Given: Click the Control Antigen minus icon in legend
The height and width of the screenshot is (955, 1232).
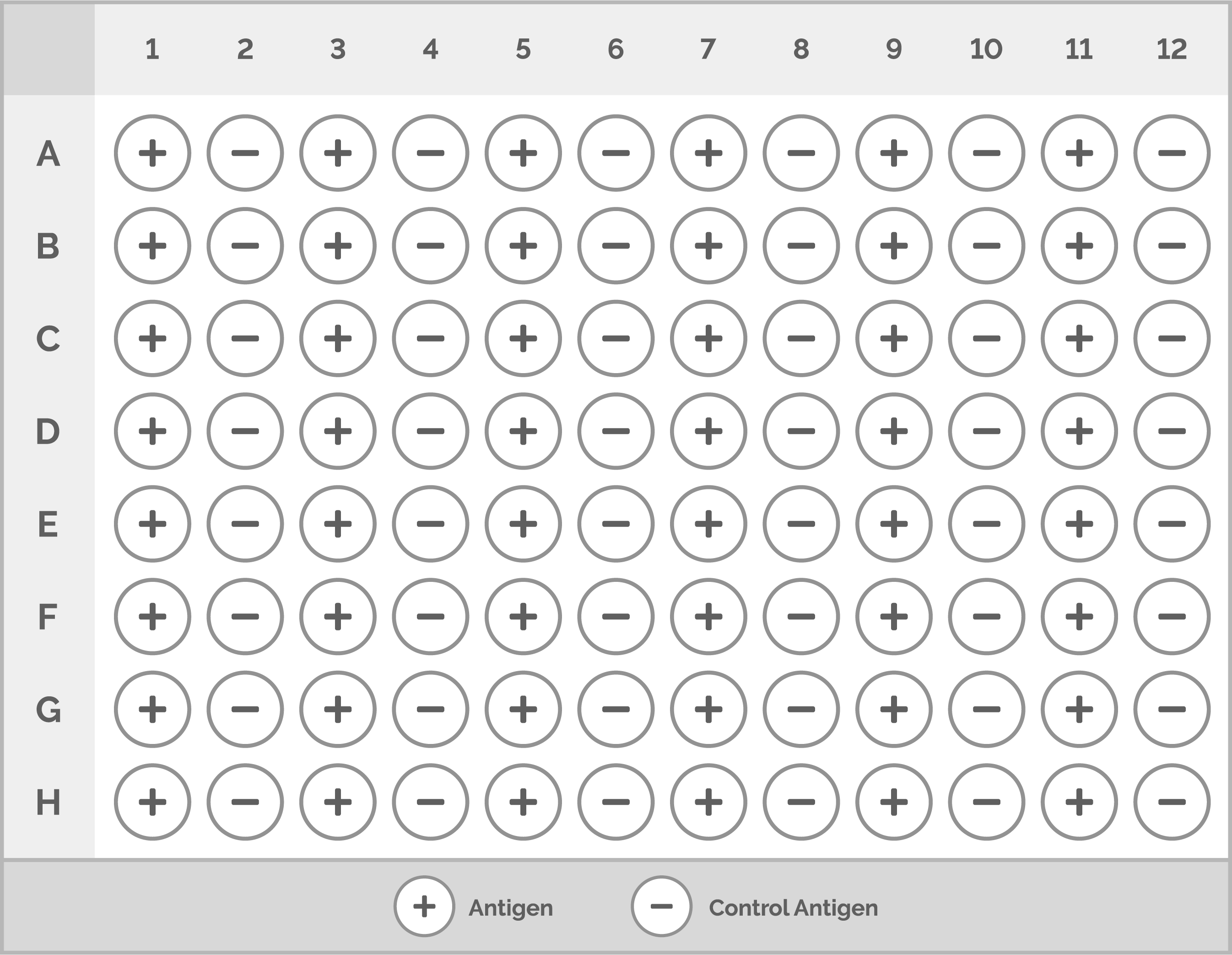Looking at the screenshot, I should (662, 907).
